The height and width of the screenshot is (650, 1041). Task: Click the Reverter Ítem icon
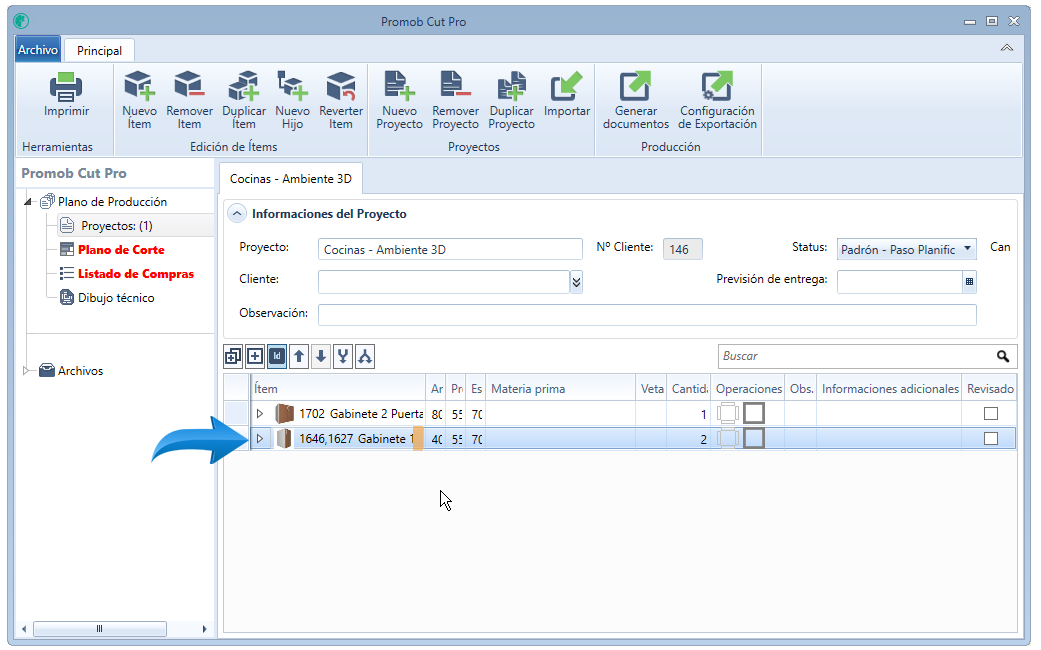click(x=341, y=86)
